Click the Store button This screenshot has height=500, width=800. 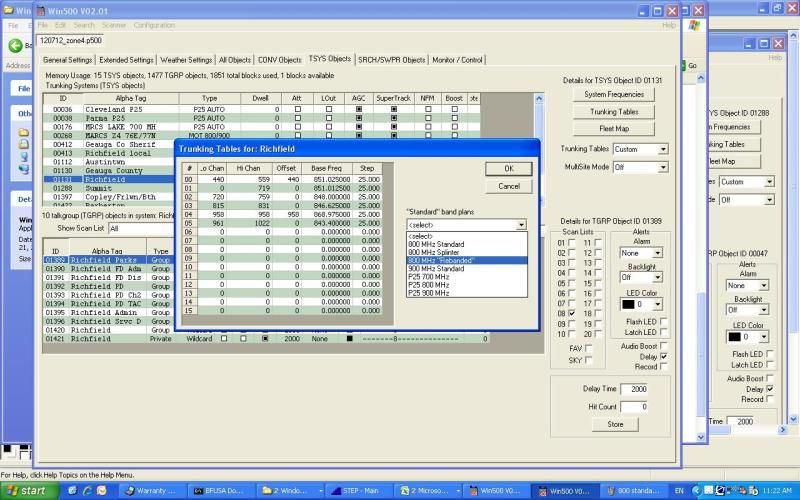pyautogui.click(x=615, y=424)
